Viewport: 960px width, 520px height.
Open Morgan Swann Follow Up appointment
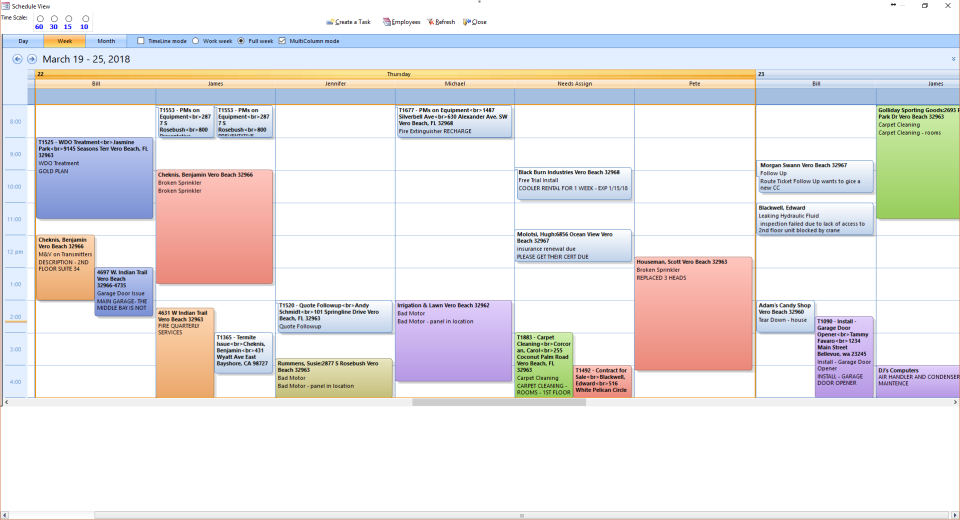(815, 176)
